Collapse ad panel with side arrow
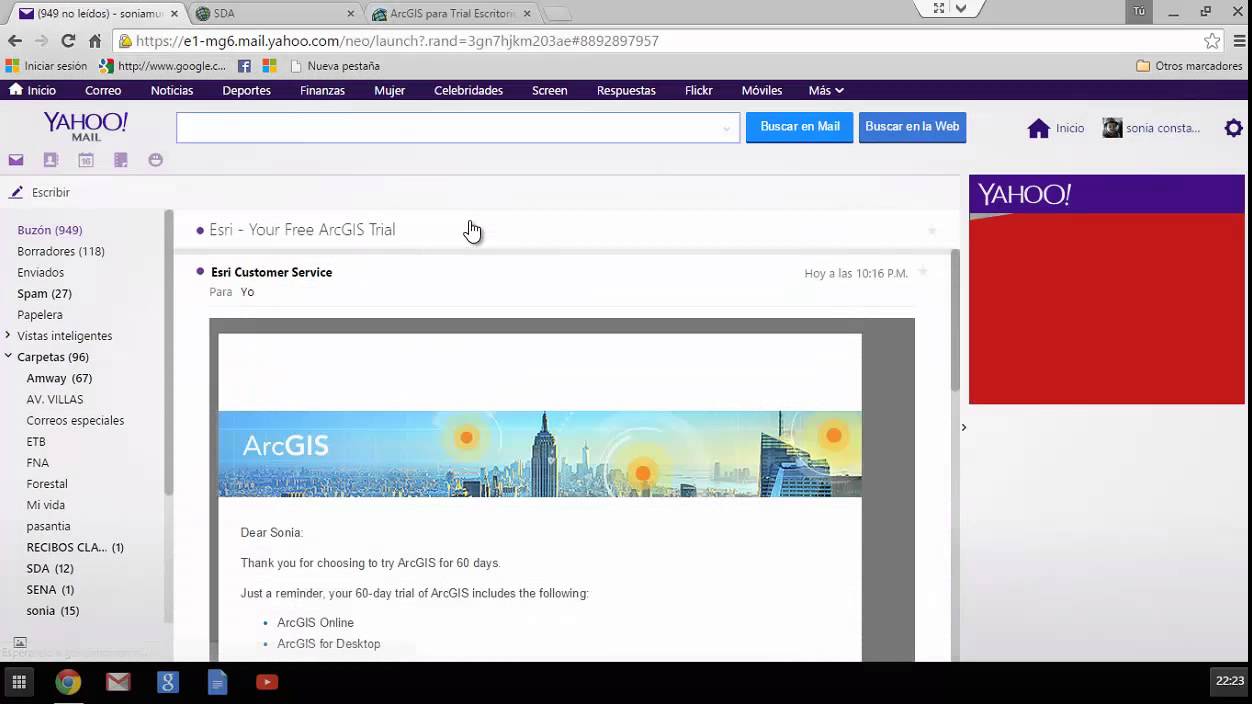 964,427
